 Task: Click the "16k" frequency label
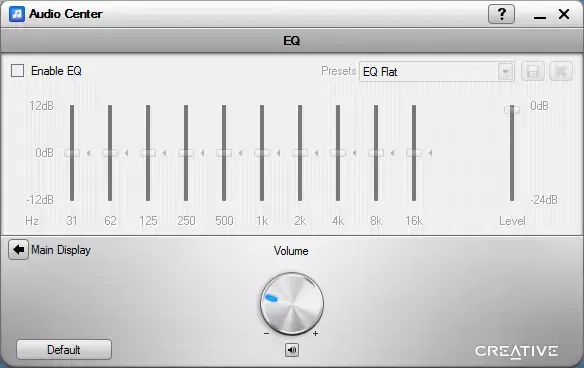click(414, 221)
